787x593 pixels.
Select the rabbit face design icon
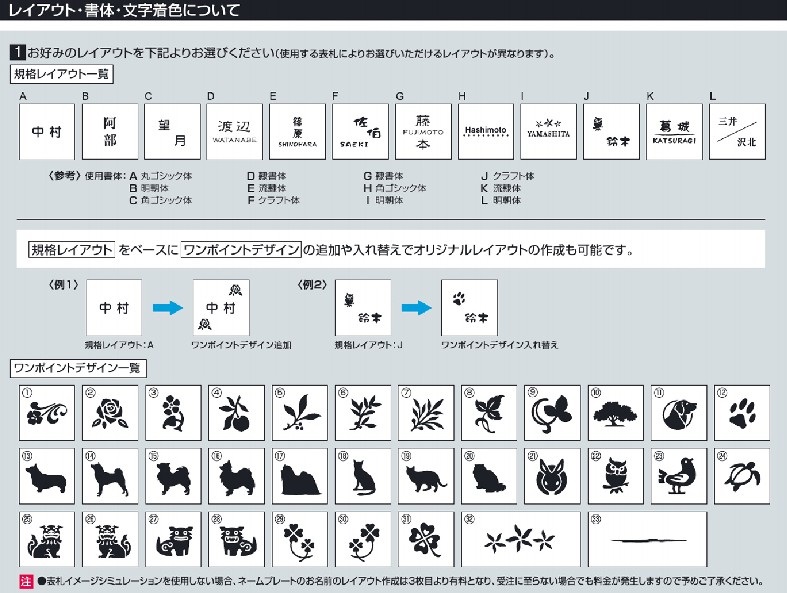click(x=552, y=474)
